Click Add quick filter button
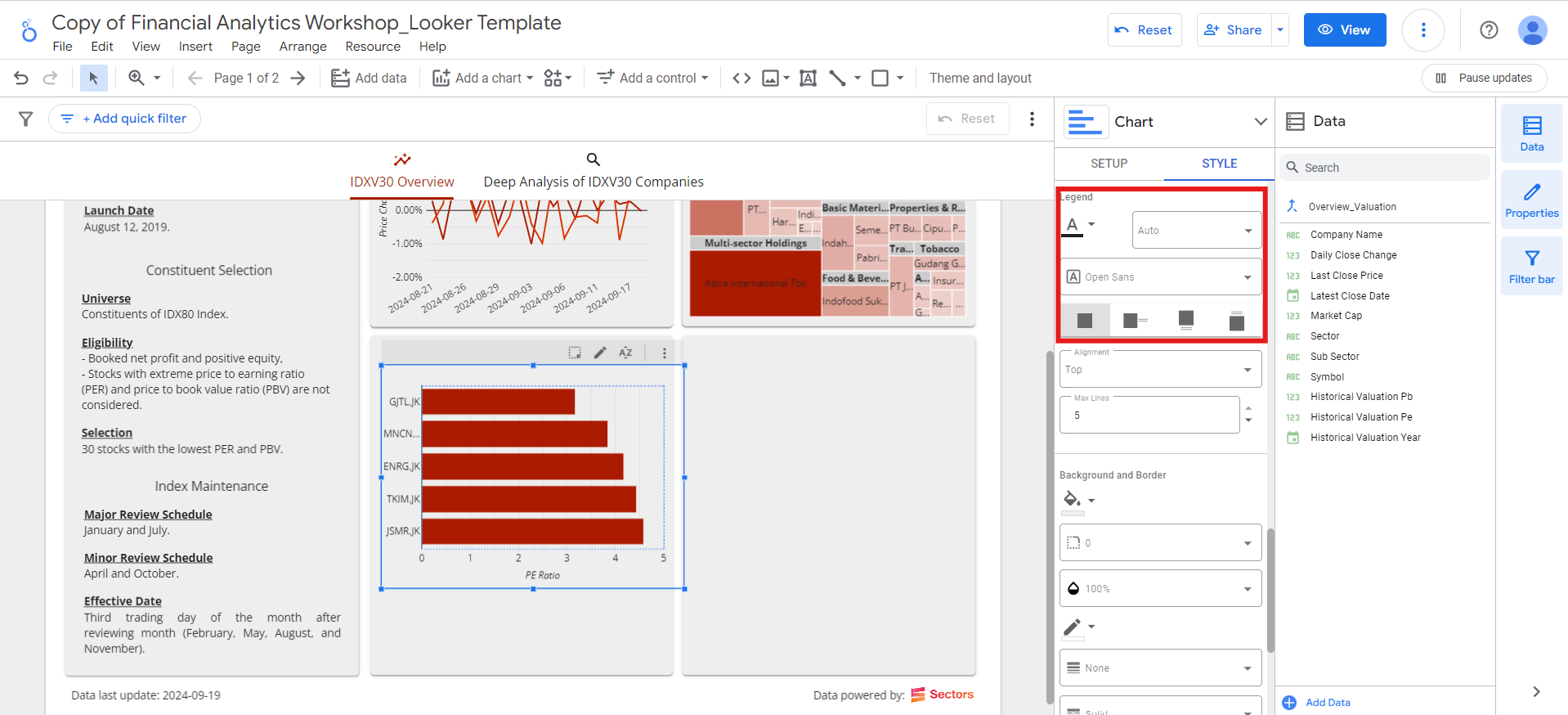This screenshot has height=715, width=1568. point(124,119)
